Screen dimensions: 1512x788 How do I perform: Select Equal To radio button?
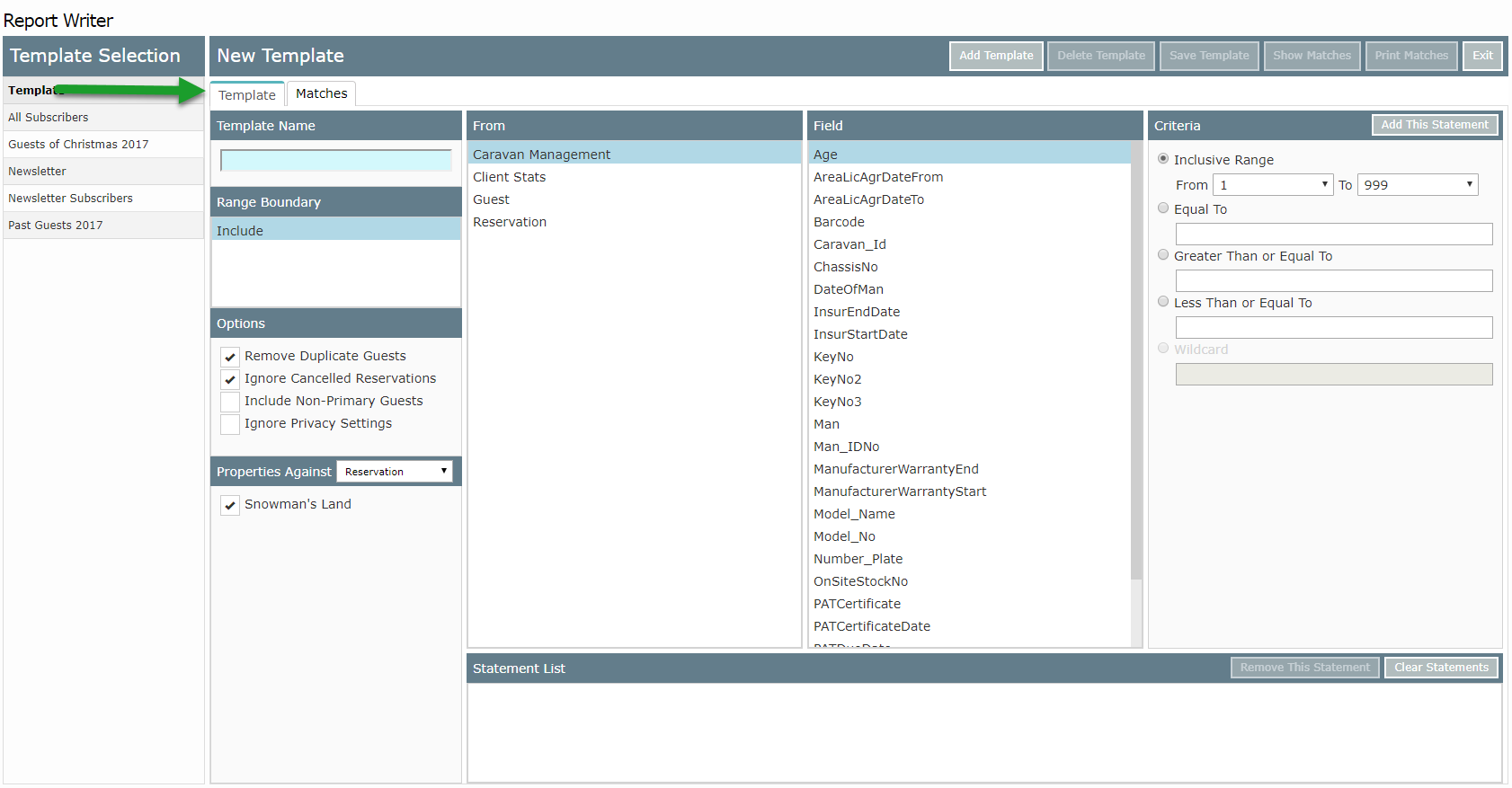1163,208
